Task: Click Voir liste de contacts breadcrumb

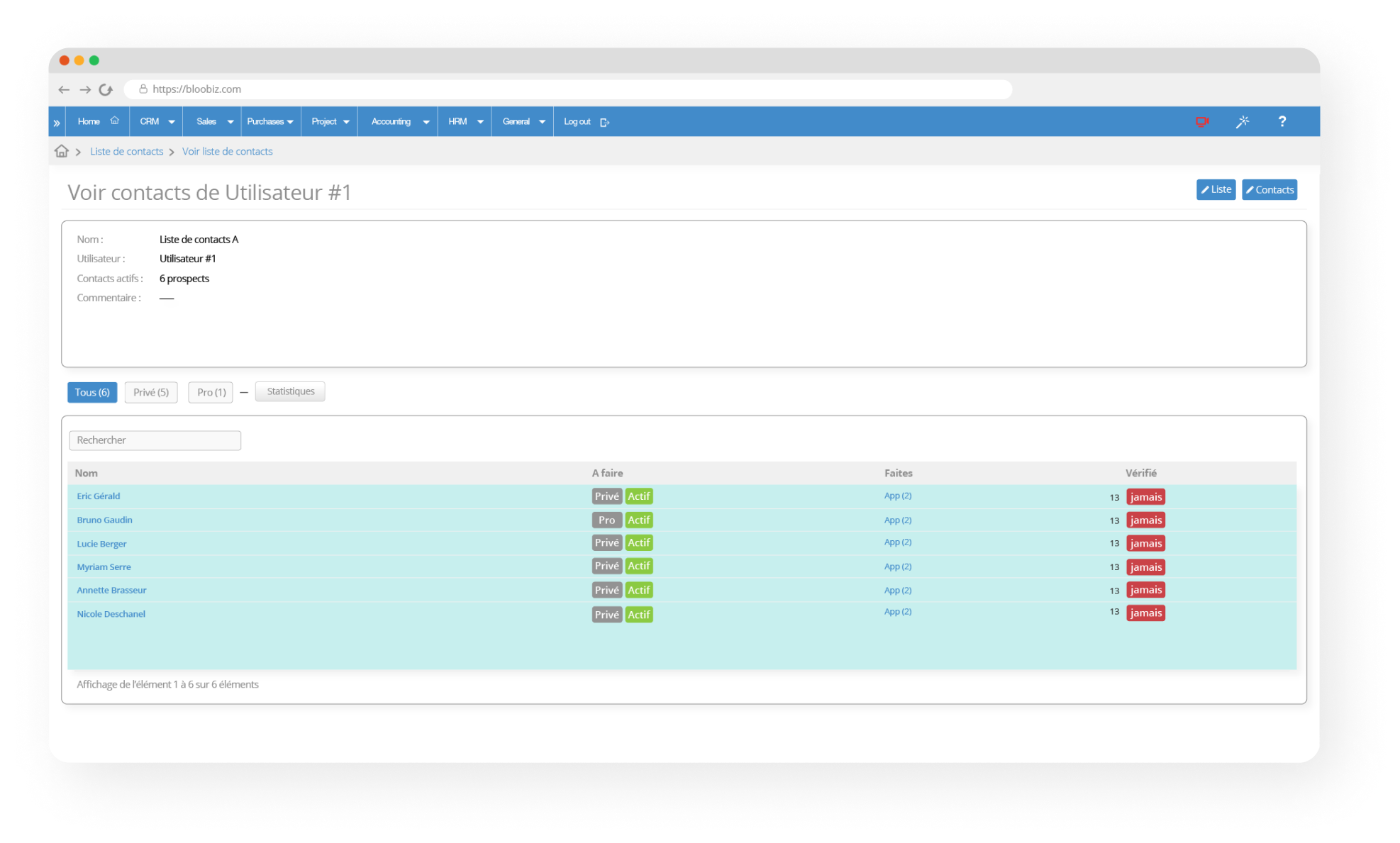Action: click(x=227, y=151)
